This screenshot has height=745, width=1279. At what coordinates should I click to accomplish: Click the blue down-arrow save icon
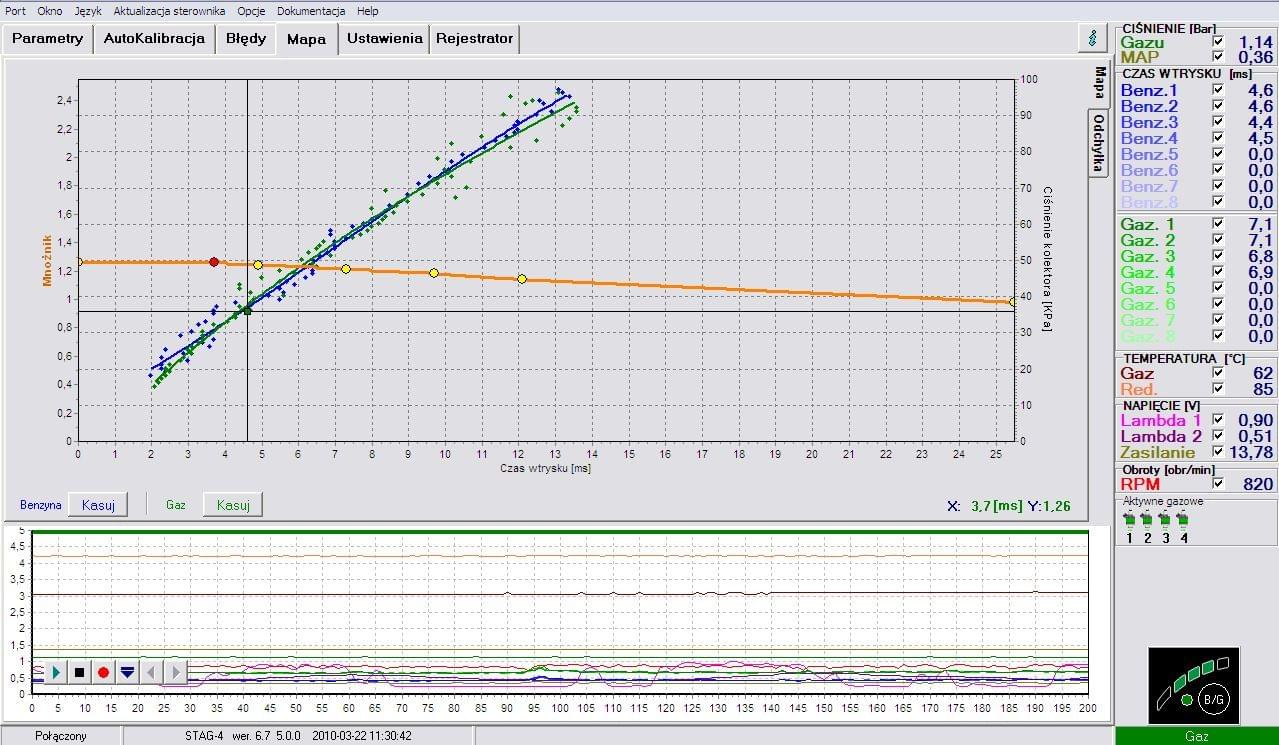pyautogui.click(x=127, y=672)
